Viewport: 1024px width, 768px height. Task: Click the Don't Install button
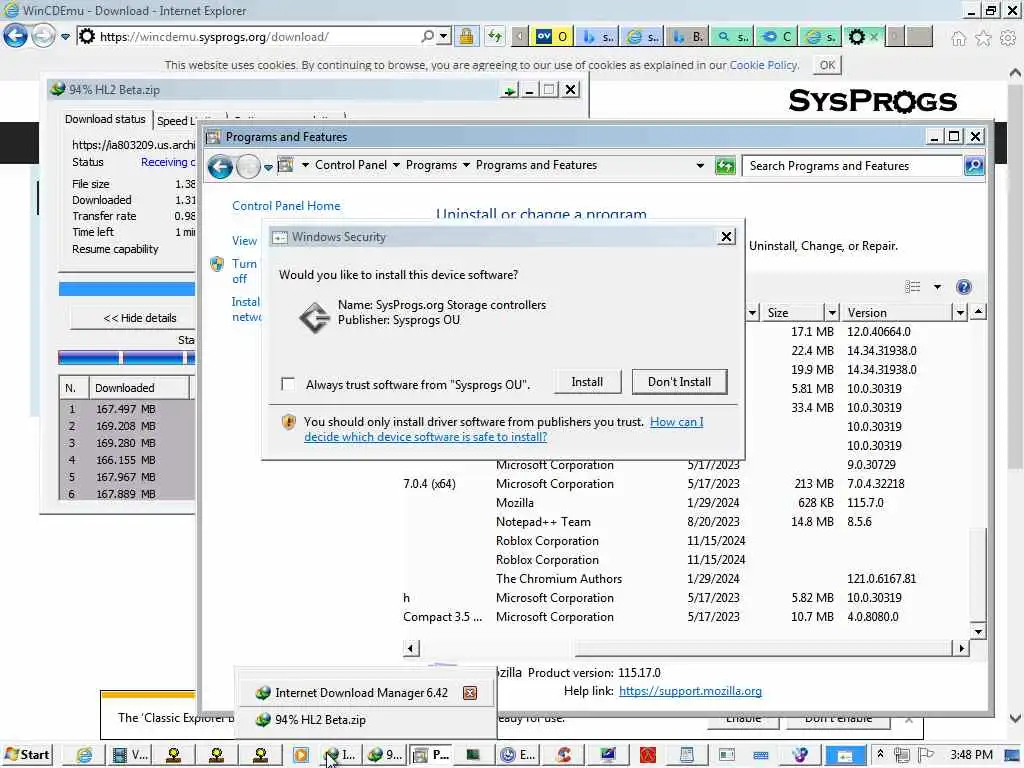[x=679, y=382]
